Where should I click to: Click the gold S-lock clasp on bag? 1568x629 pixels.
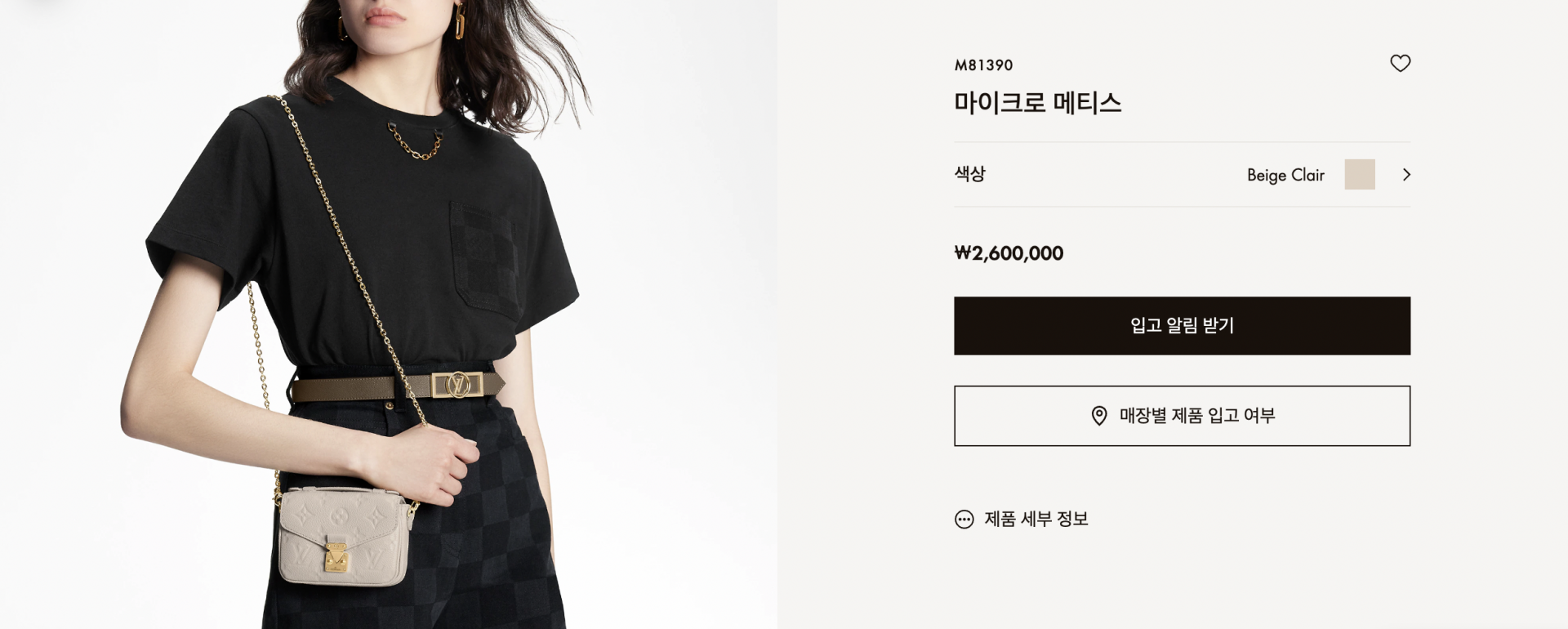point(336,556)
